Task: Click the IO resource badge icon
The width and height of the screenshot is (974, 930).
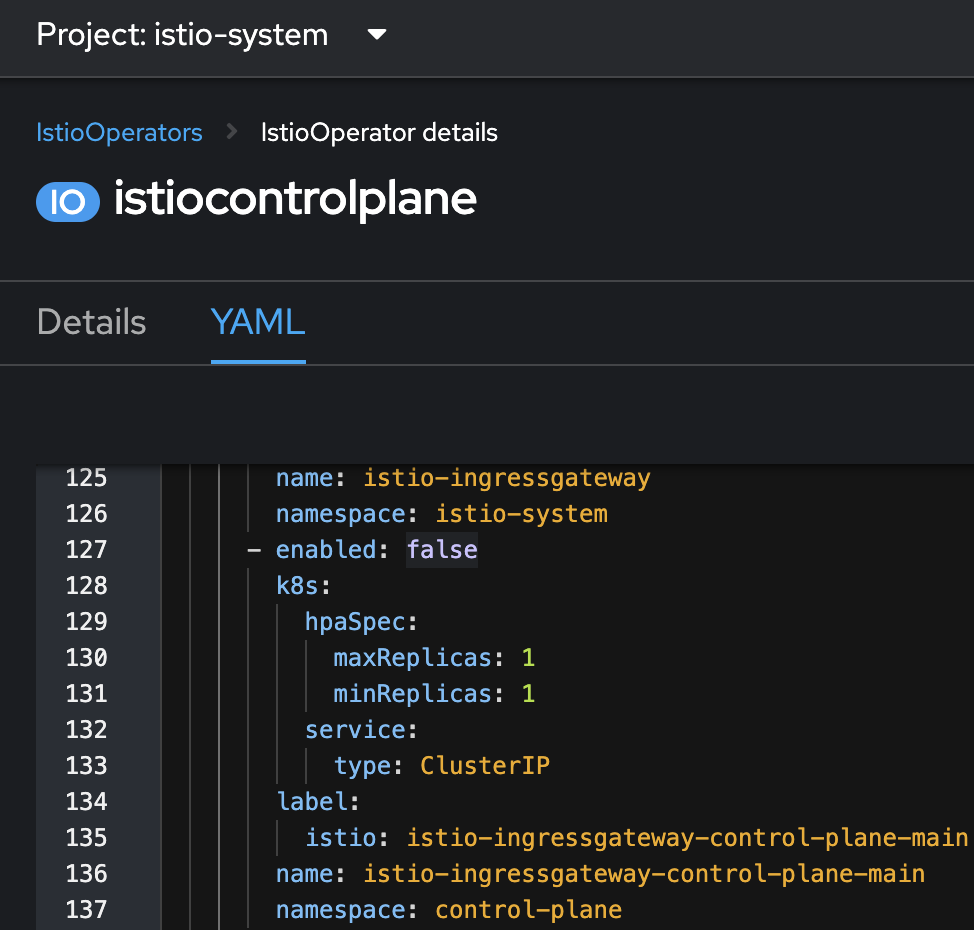Action: coord(68,202)
